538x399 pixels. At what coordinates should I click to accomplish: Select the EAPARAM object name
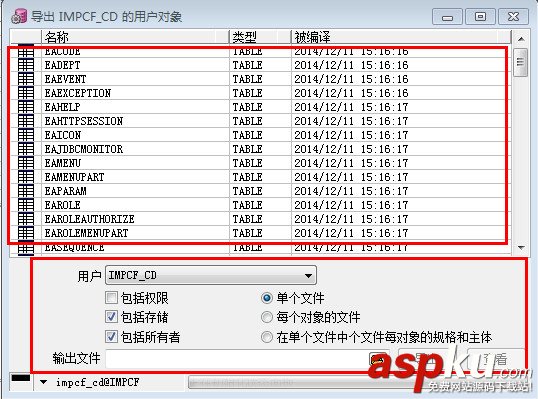(65, 191)
